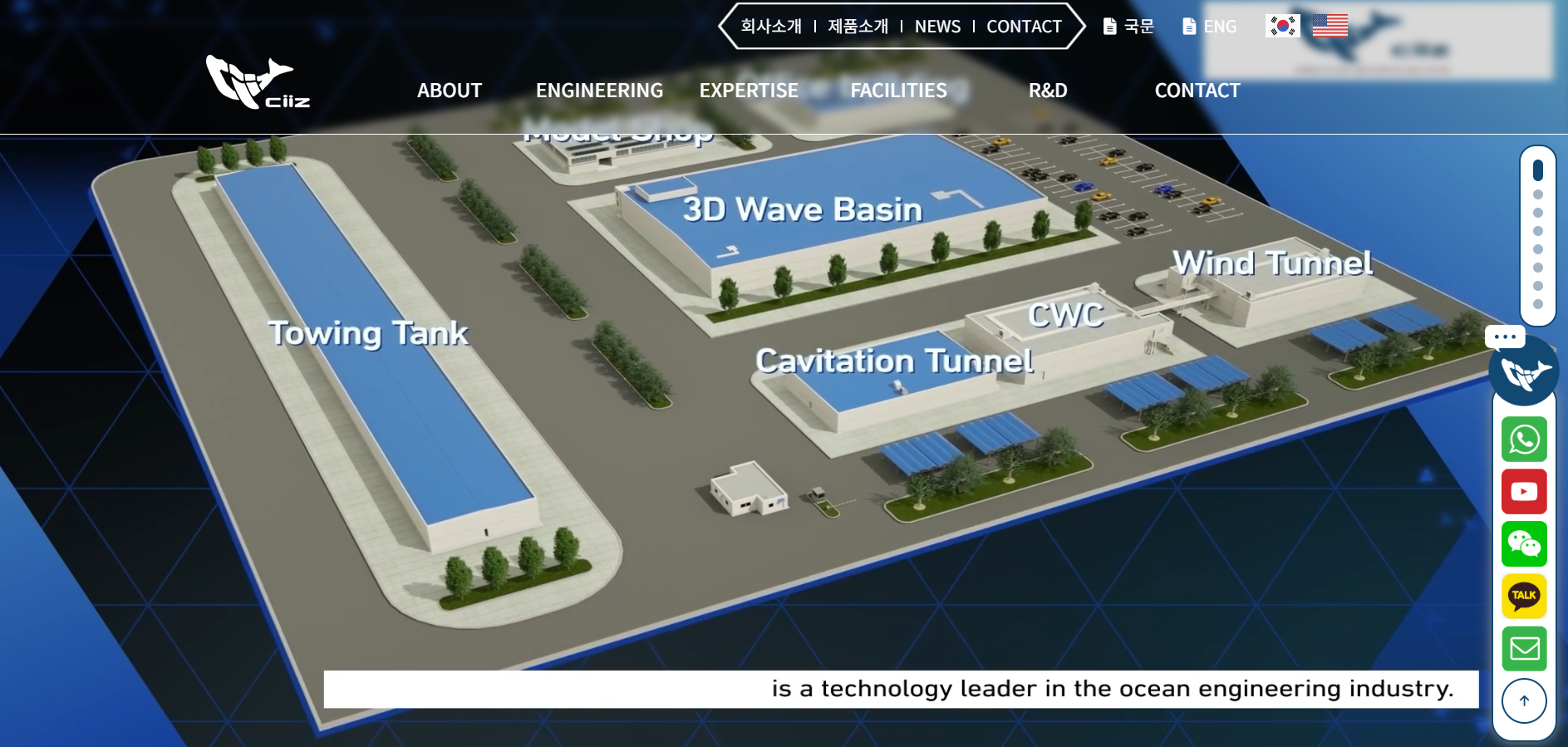This screenshot has height=747, width=1568.
Task: Jump to last section indicator dot
Action: click(1537, 304)
